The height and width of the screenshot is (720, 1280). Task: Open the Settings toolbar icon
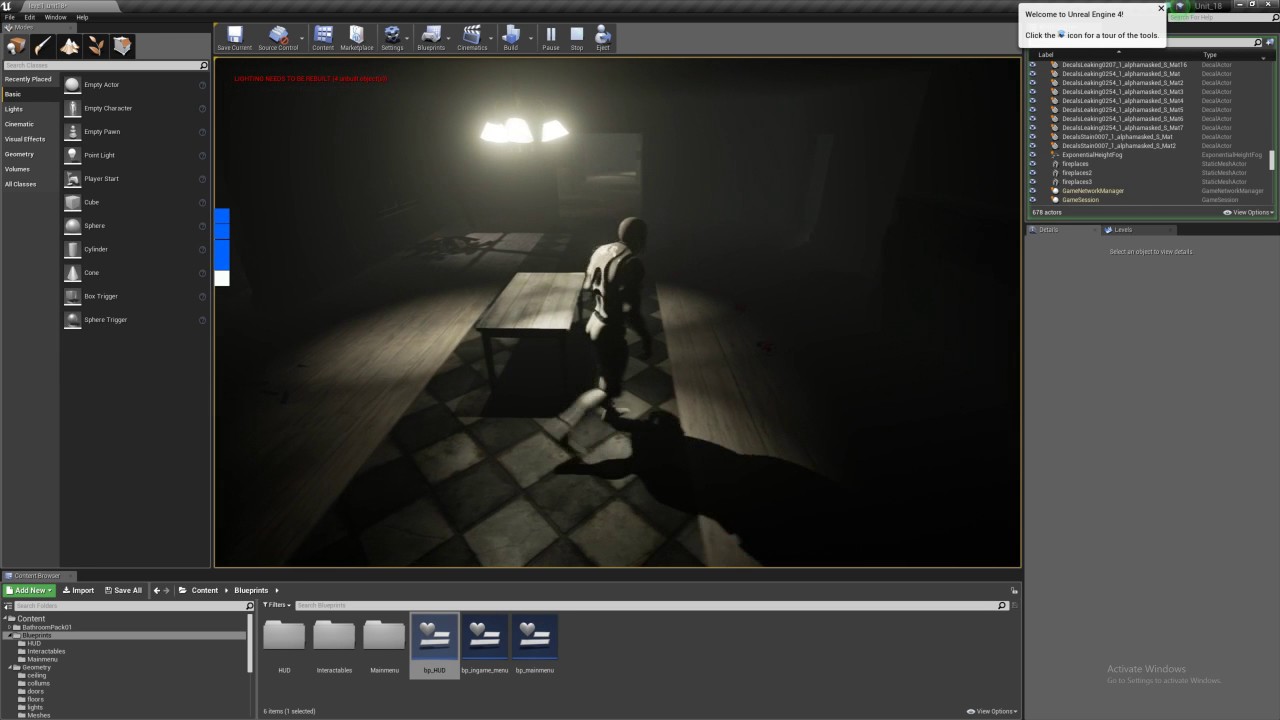tap(392, 38)
